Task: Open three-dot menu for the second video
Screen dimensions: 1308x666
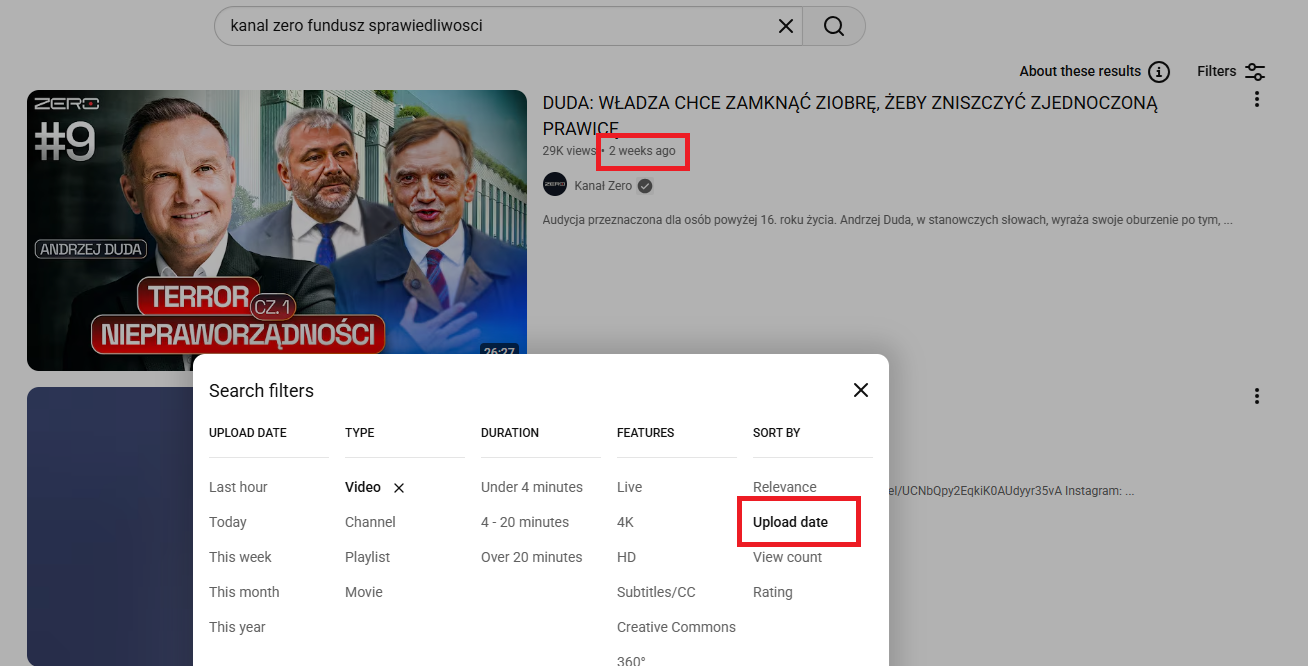Action: (x=1257, y=396)
